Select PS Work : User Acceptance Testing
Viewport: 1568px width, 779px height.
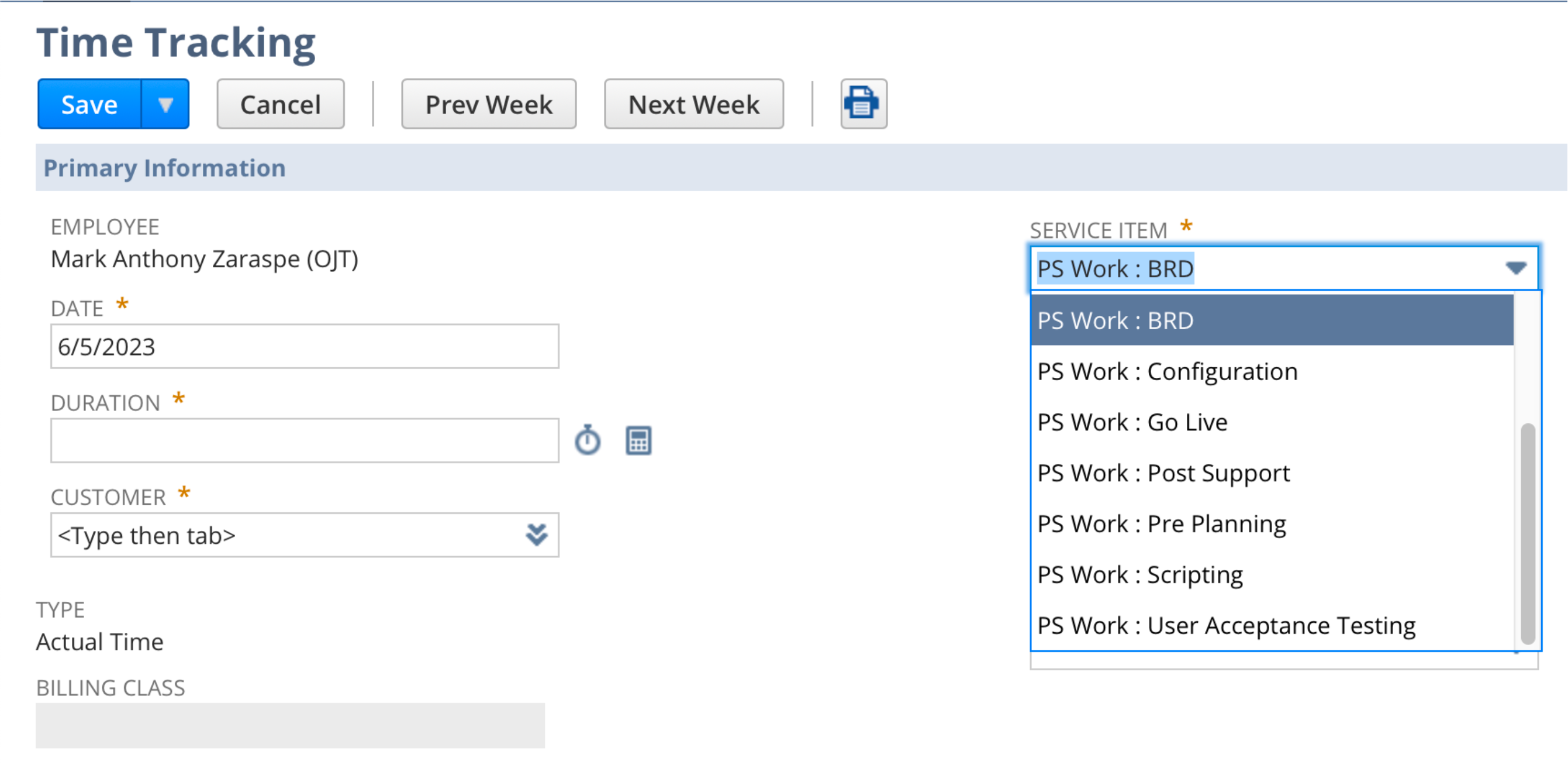click(1272, 626)
